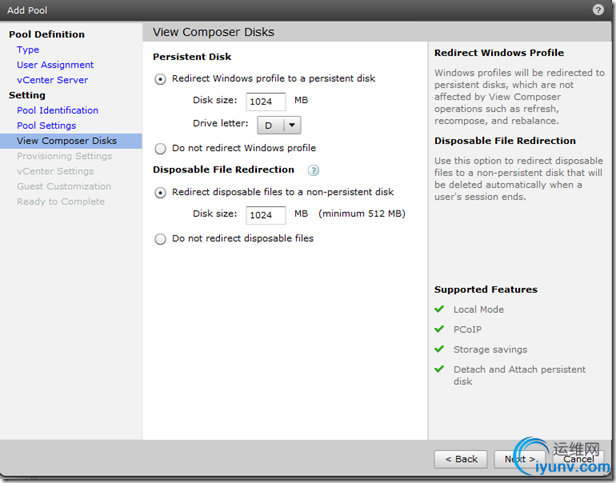Click the Back button
Screen dimensions: 616x483
461,459
